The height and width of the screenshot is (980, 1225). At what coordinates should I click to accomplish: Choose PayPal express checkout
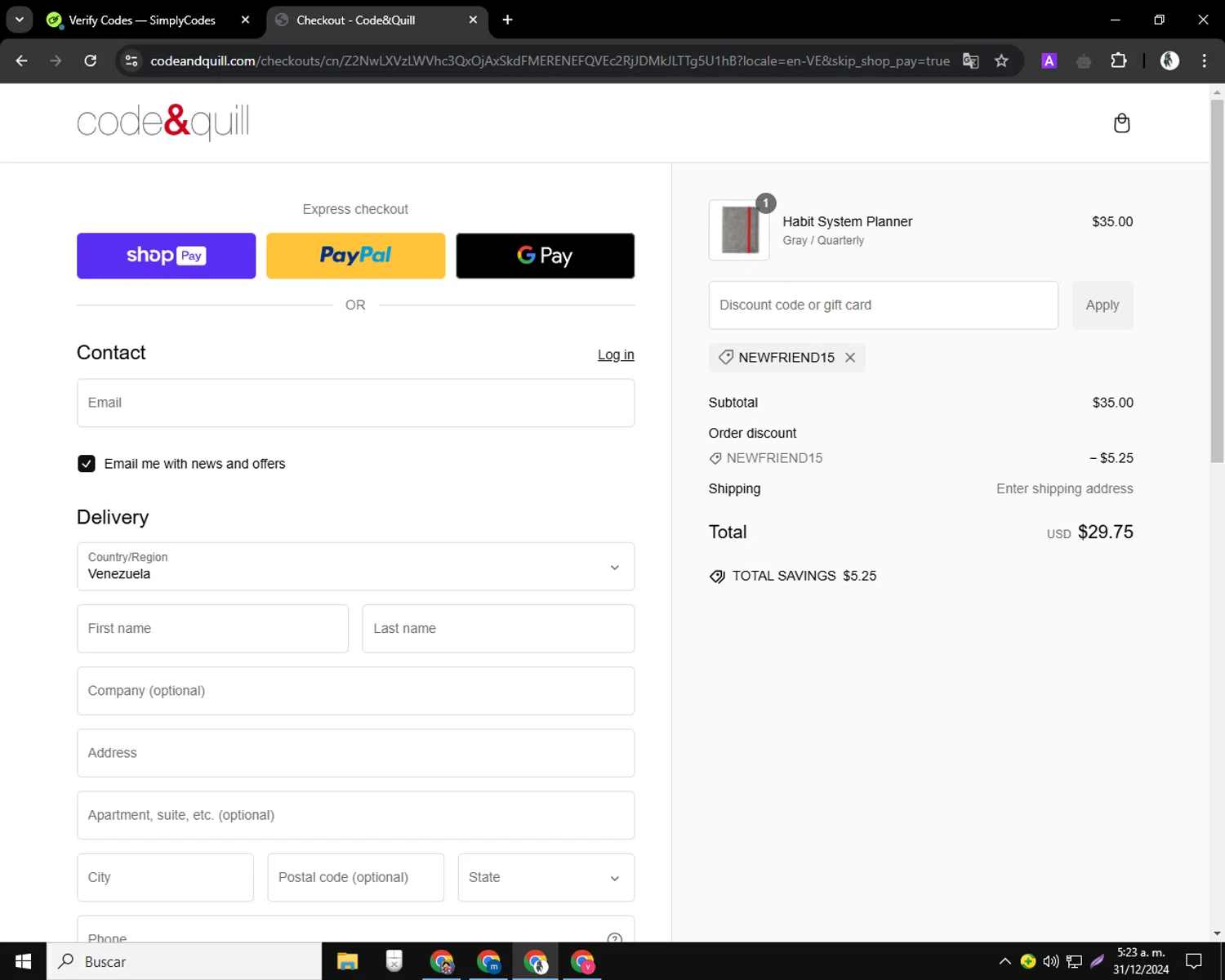355,256
